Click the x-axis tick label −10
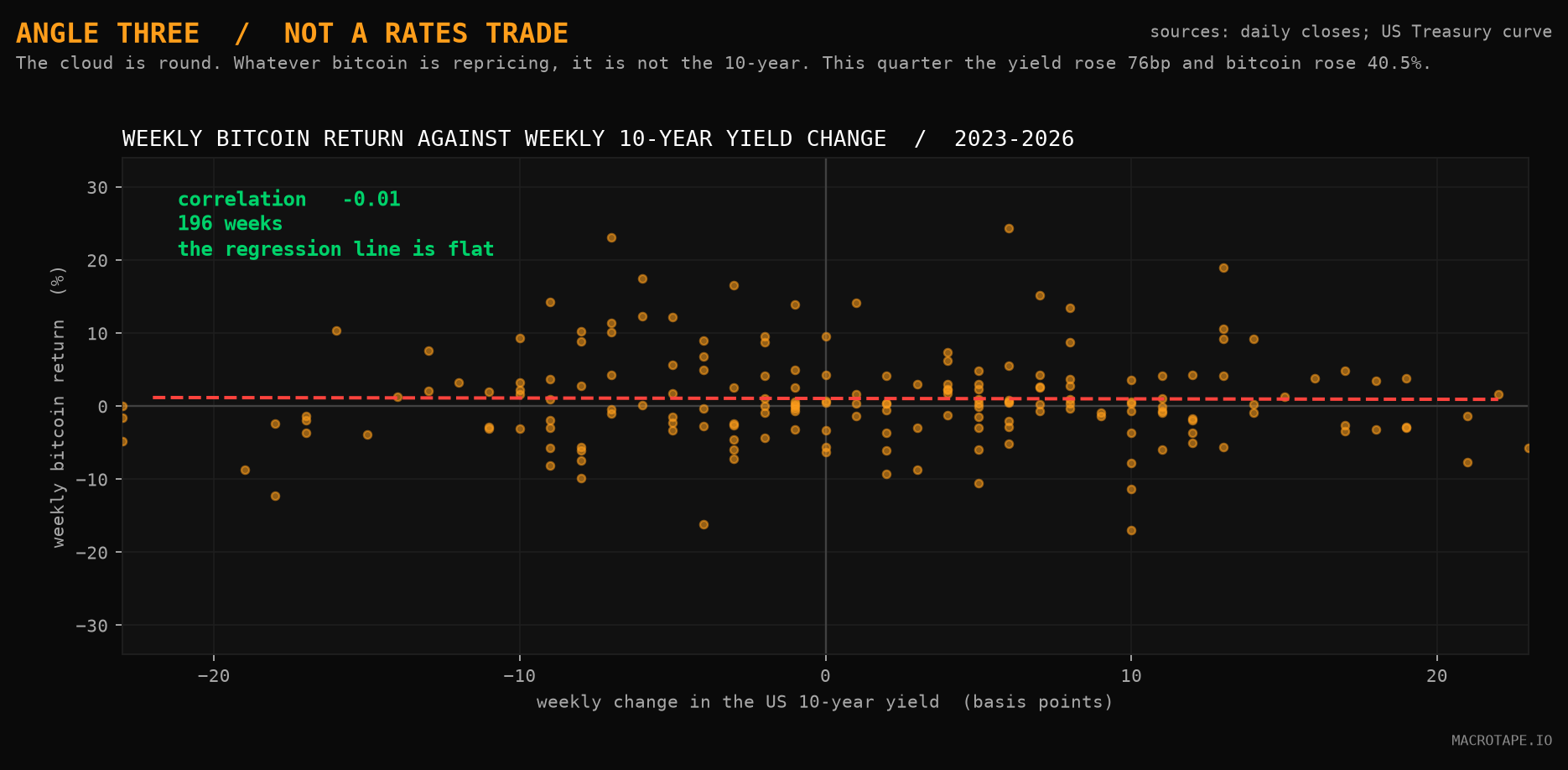1568x770 pixels. [519, 676]
